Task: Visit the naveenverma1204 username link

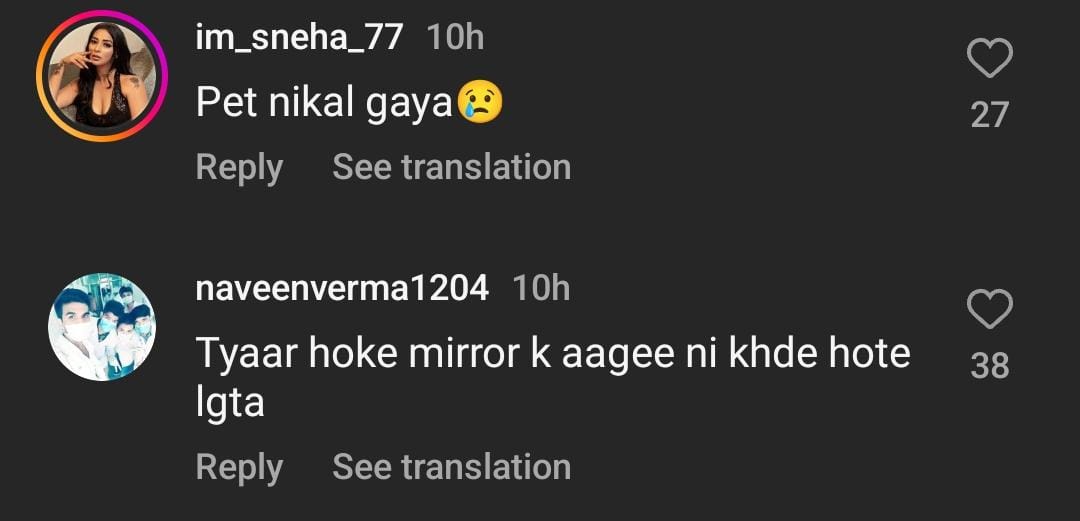Action: click(x=342, y=288)
